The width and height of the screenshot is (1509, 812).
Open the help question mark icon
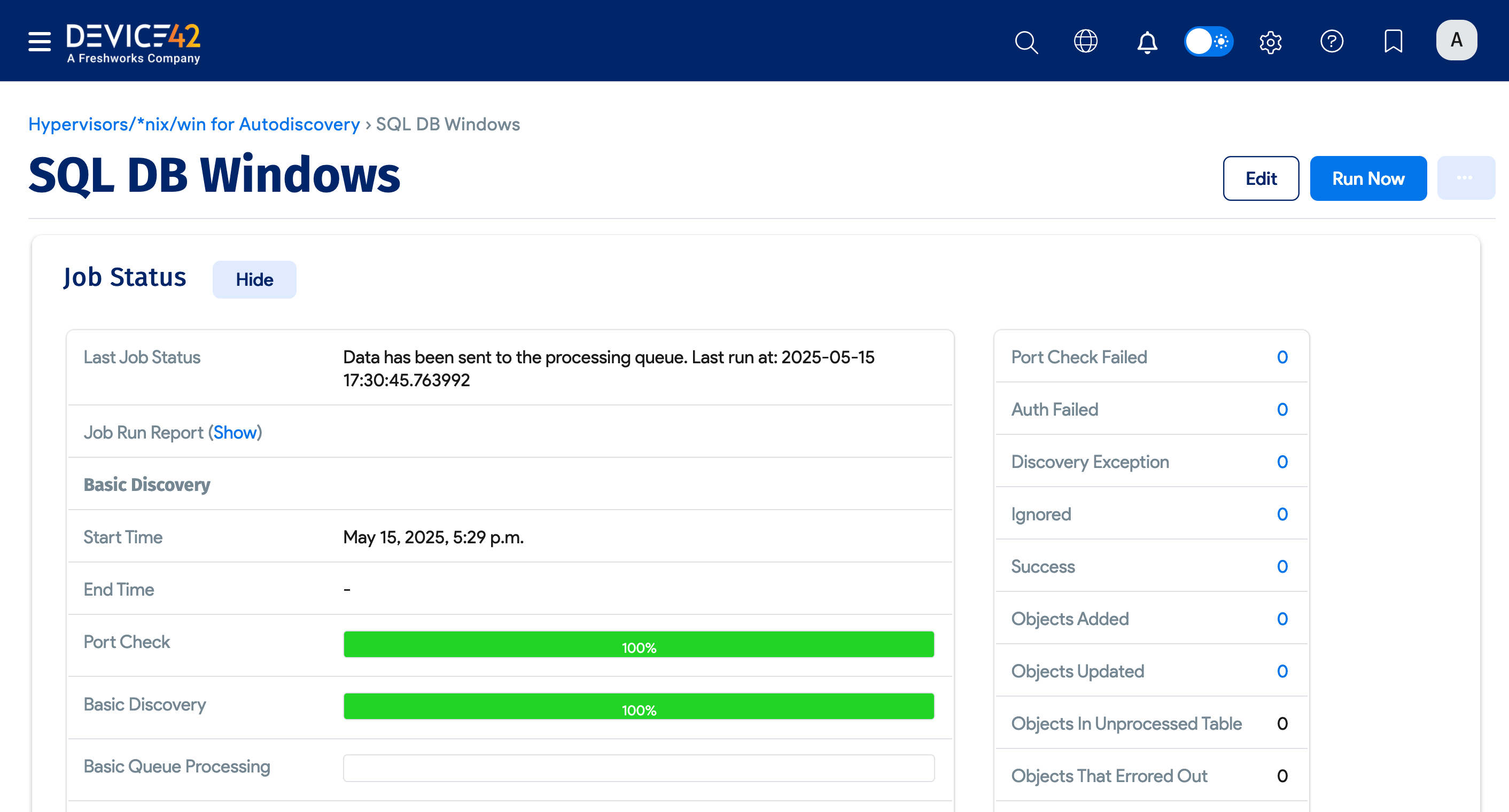1332,41
